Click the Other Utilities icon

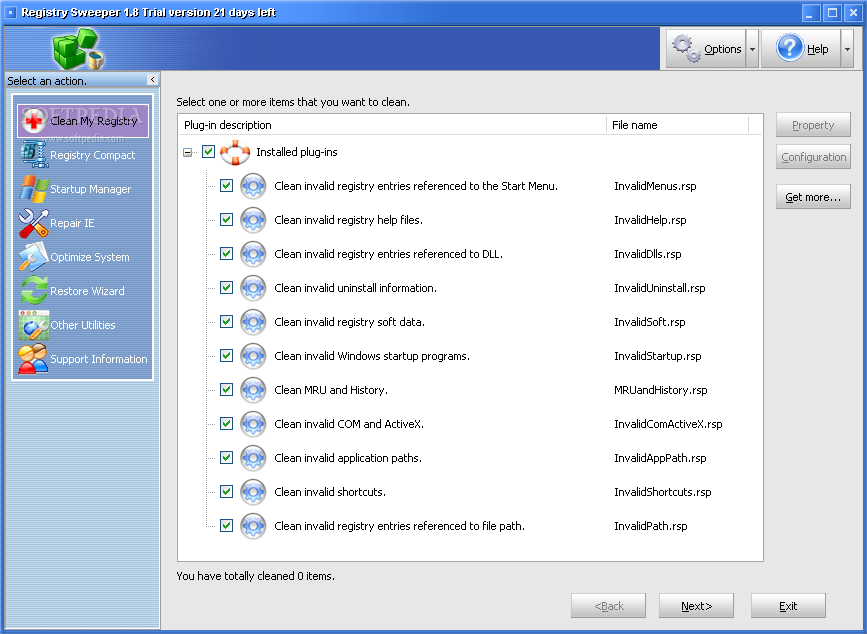tap(33, 325)
